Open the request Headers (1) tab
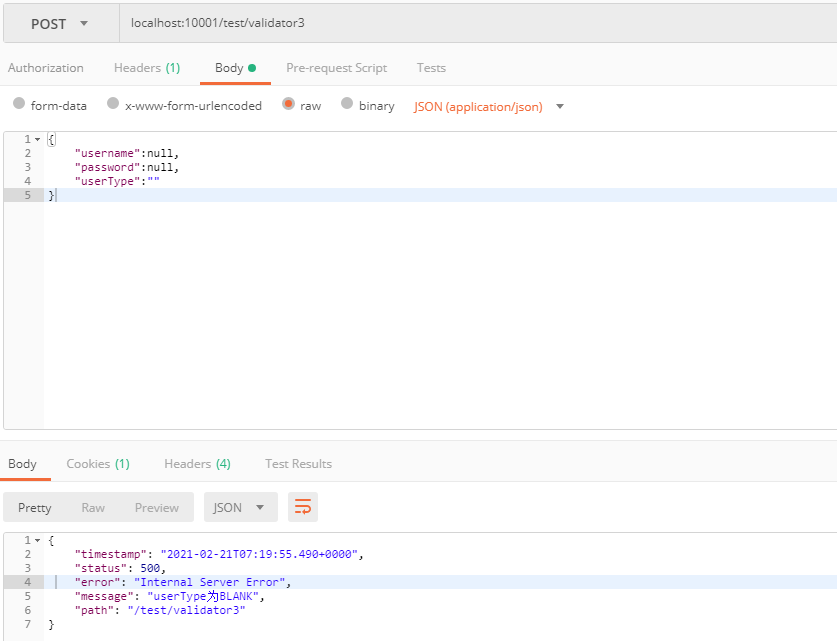The height and width of the screenshot is (641, 837). pos(147,68)
